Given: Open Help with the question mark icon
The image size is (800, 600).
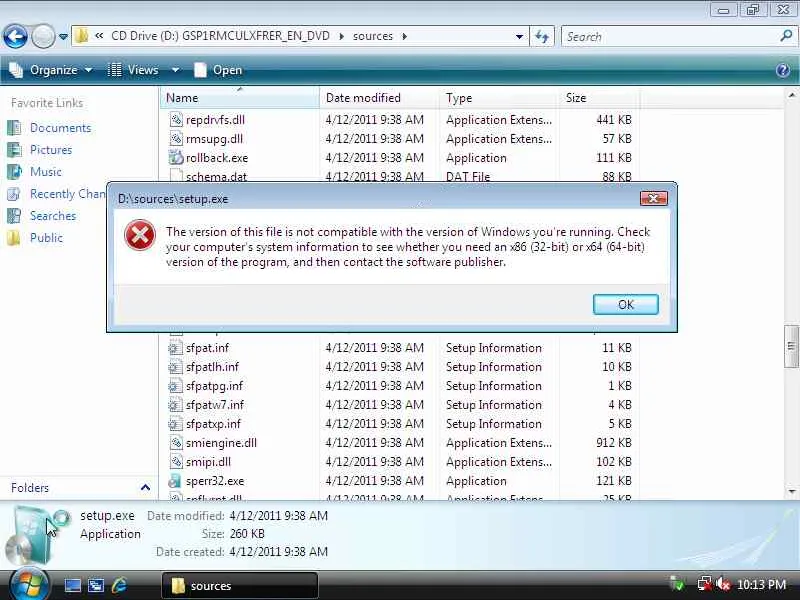Looking at the screenshot, I should pos(783,70).
